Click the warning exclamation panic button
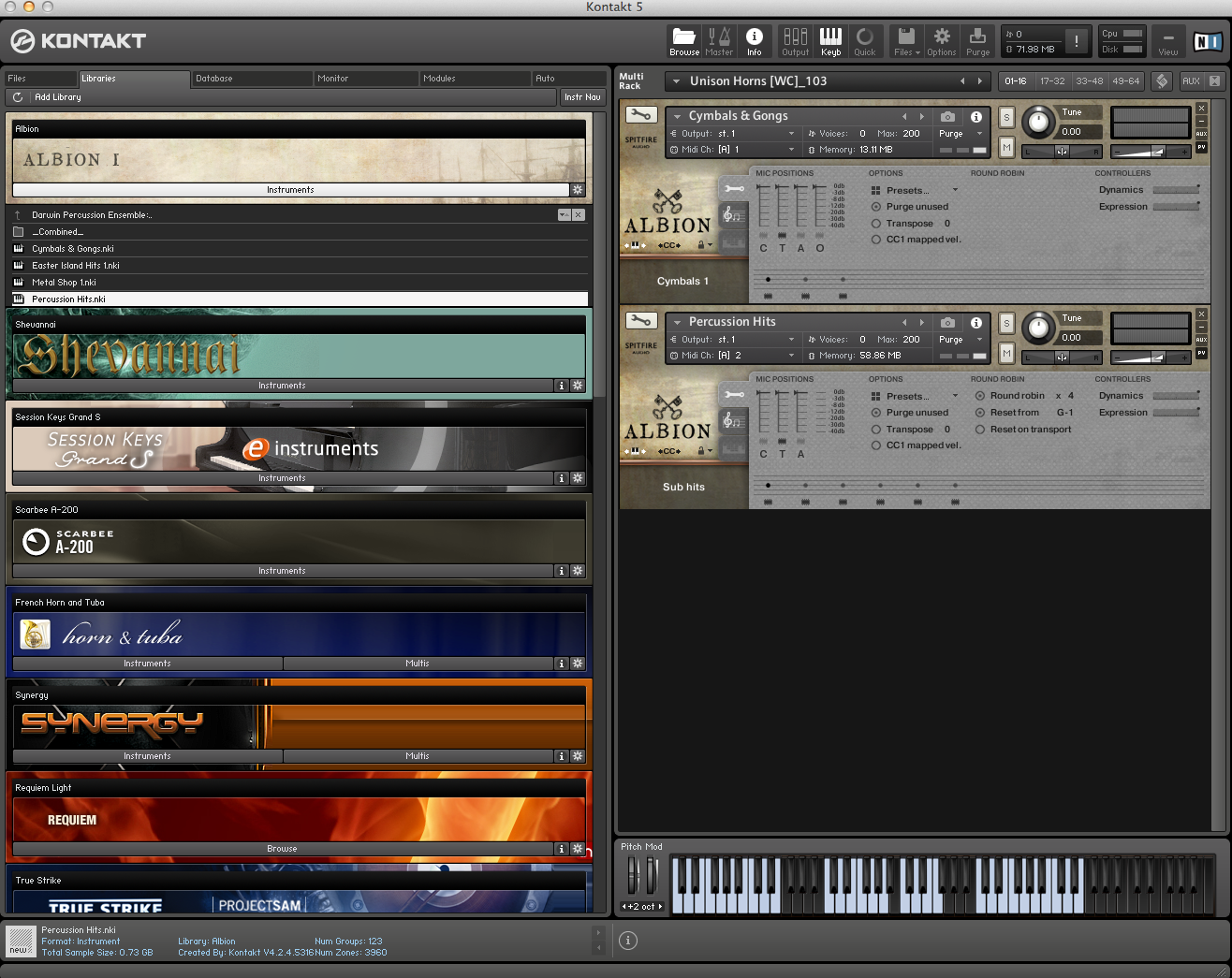 1077,41
